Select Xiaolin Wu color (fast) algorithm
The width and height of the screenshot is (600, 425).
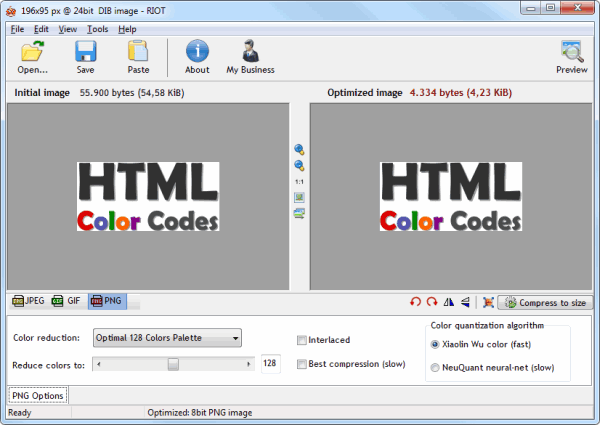tap(435, 344)
